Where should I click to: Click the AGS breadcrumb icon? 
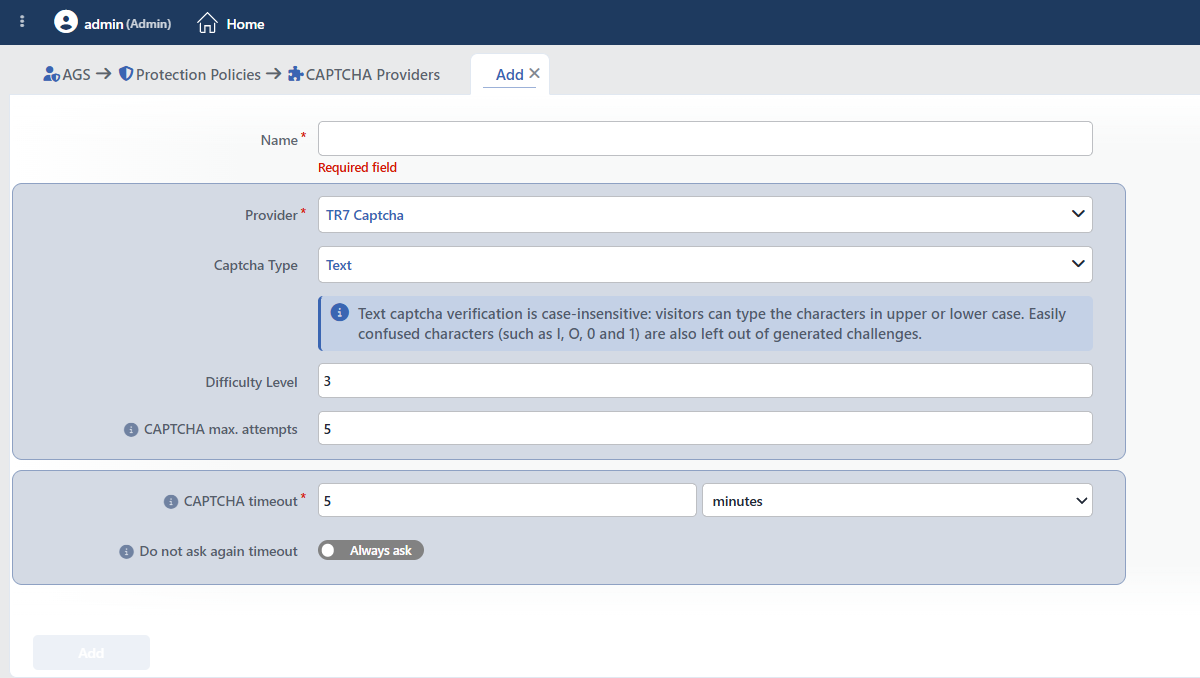(52, 74)
